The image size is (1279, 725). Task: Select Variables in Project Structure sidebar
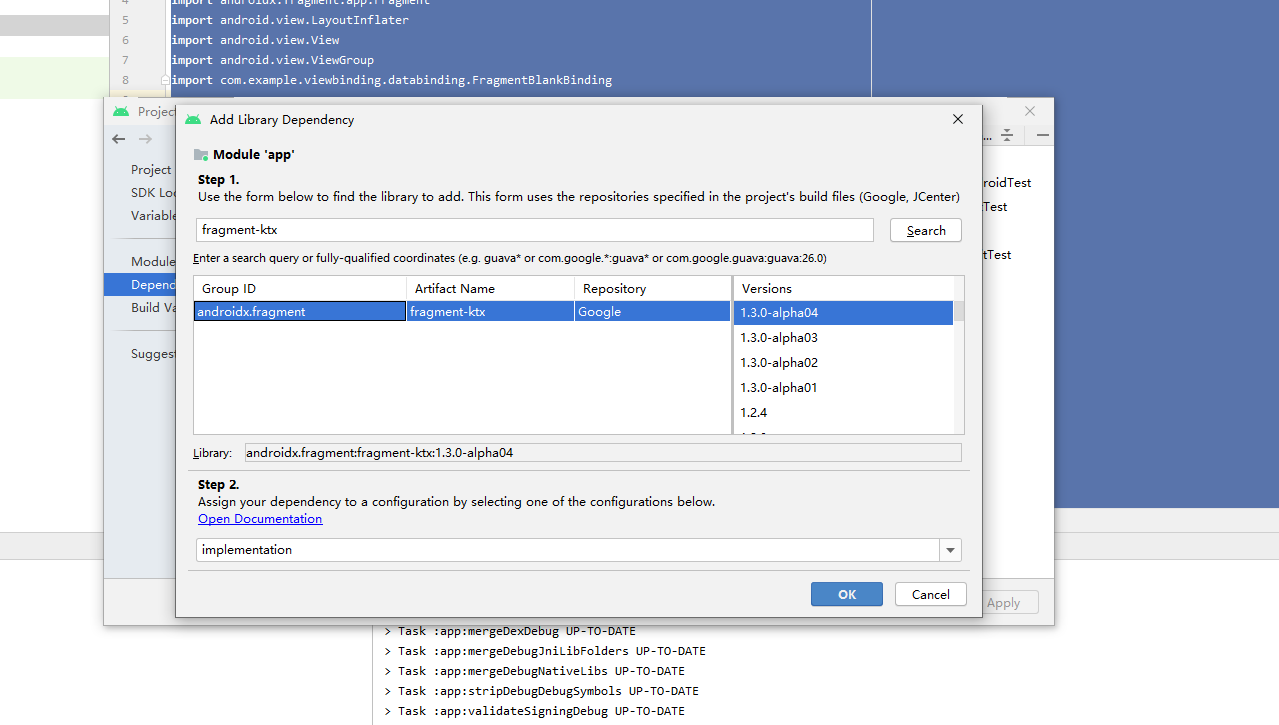click(x=153, y=215)
